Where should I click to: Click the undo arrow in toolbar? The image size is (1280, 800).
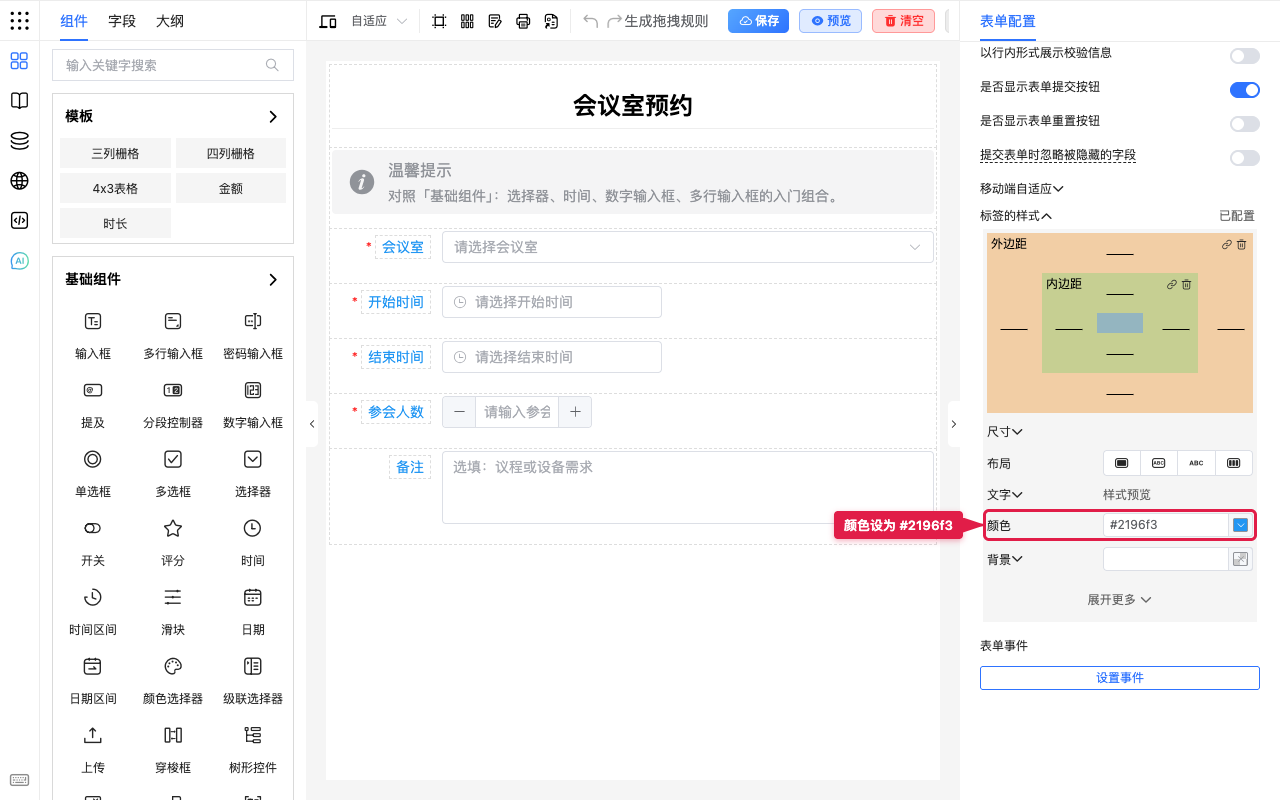coord(591,21)
